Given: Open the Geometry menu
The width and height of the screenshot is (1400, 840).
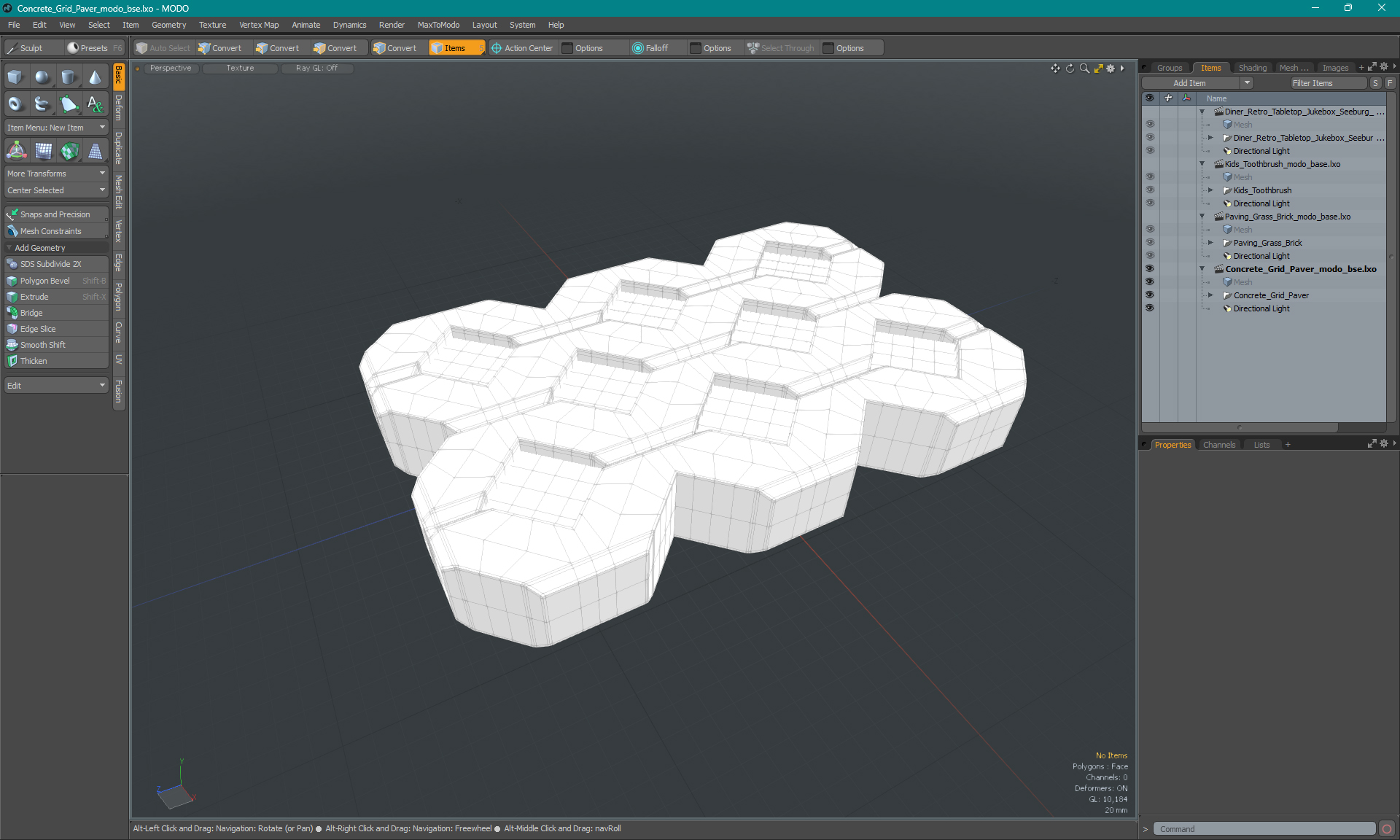Looking at the screenshot, I should tap(168, 25).
